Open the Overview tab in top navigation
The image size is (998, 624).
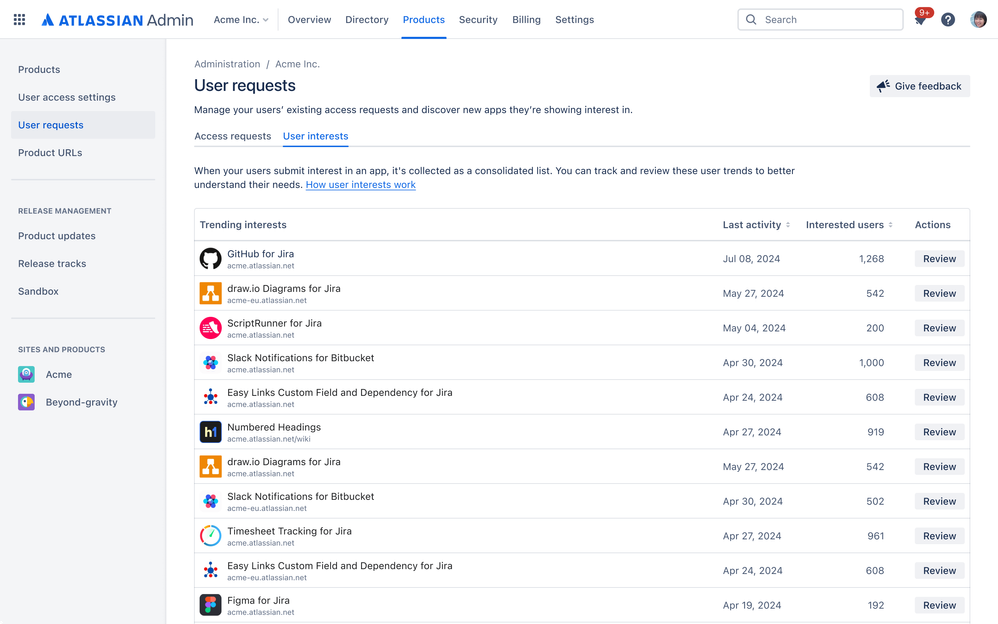309,20
